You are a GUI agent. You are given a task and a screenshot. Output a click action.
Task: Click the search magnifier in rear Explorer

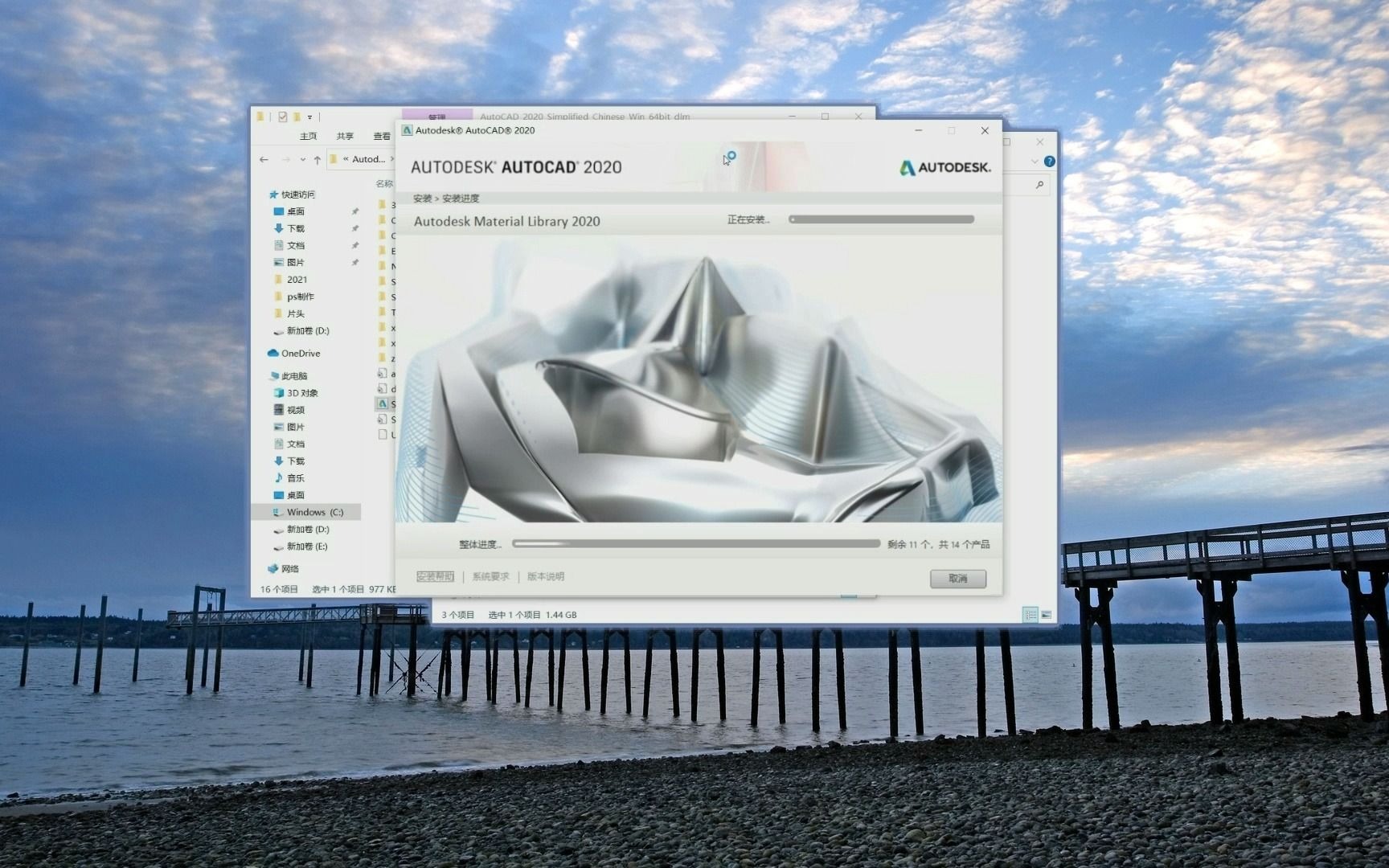point(1039,185)
